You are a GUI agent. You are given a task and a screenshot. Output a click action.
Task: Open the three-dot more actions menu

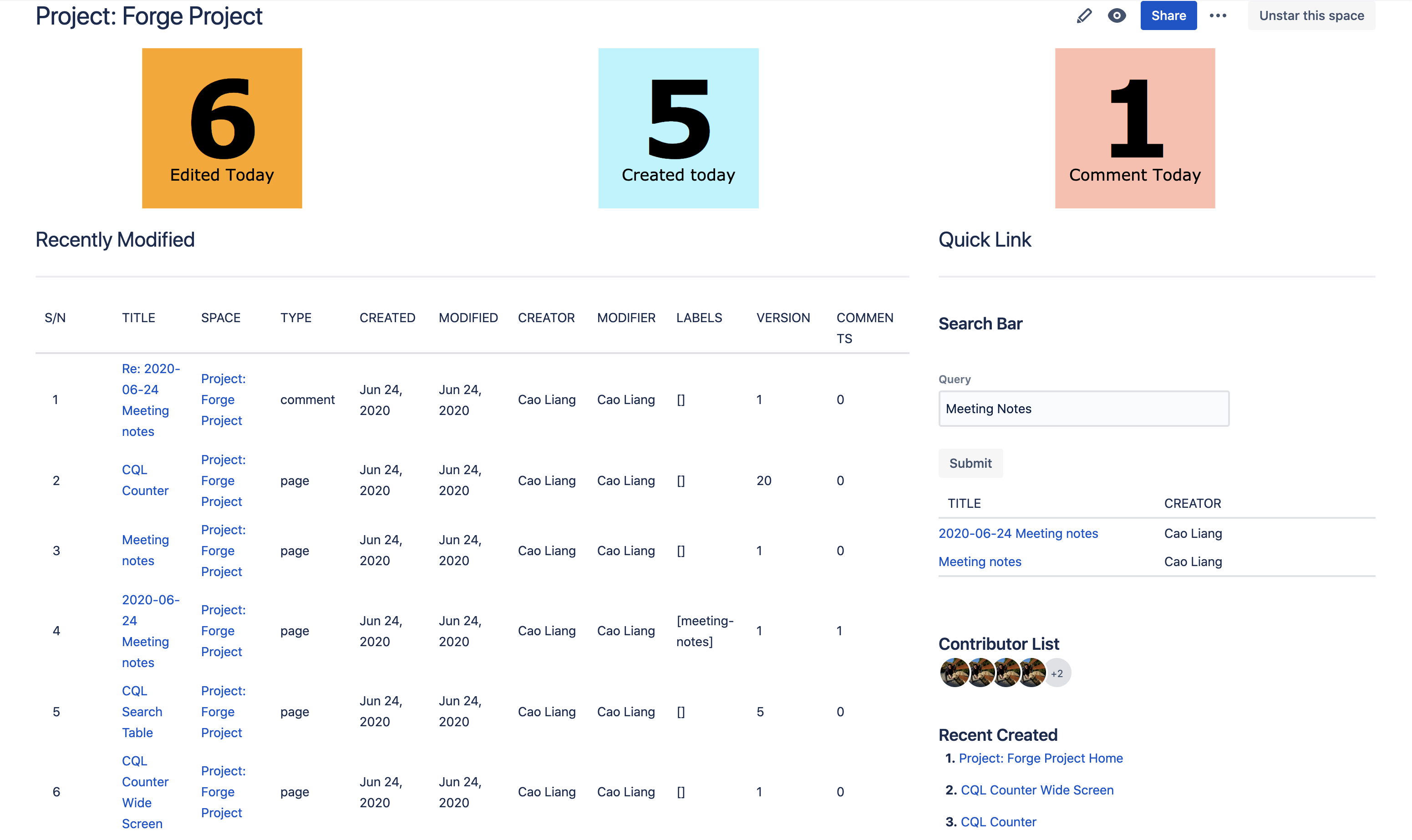pos(1218,16)
